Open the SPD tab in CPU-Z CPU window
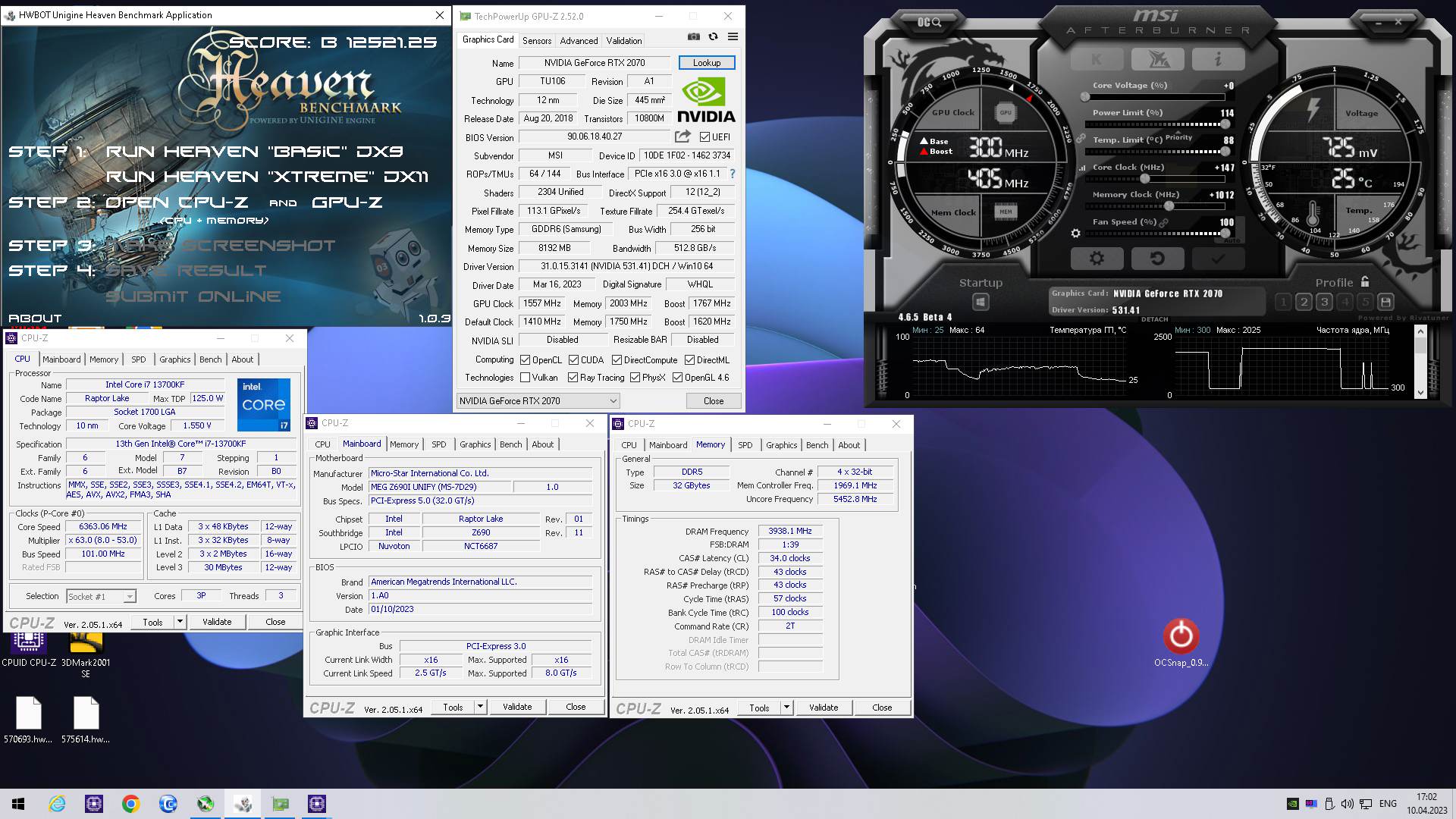The width and height of the screenshot is (1456, 819). (x=138, y=359)
